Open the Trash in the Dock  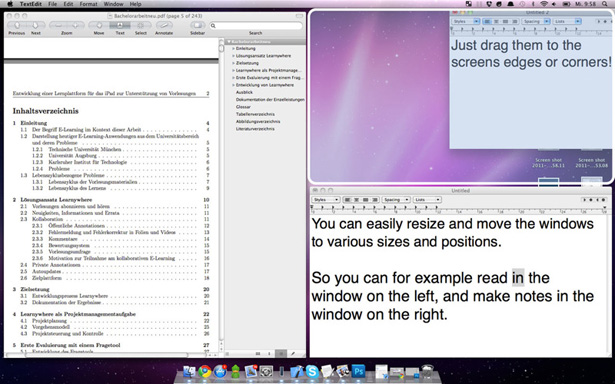pos(428,371)
